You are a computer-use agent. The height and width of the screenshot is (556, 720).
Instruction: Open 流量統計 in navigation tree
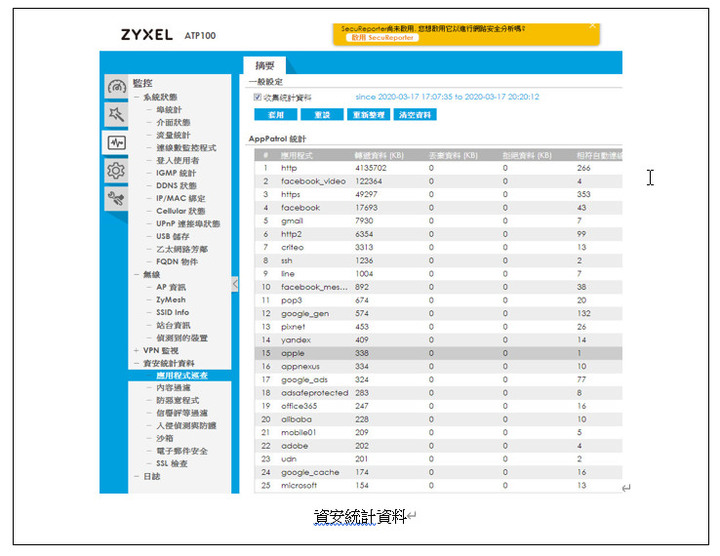tap(173, 135)
